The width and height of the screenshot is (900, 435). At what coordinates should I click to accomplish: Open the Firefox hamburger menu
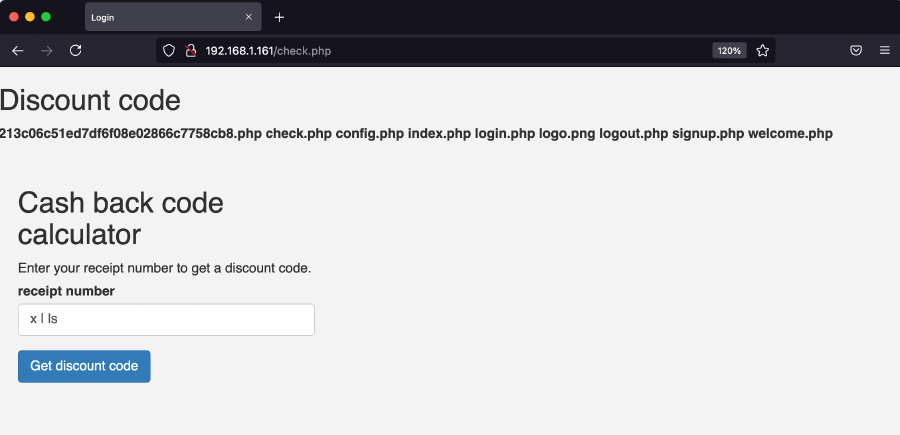point(884,50)
